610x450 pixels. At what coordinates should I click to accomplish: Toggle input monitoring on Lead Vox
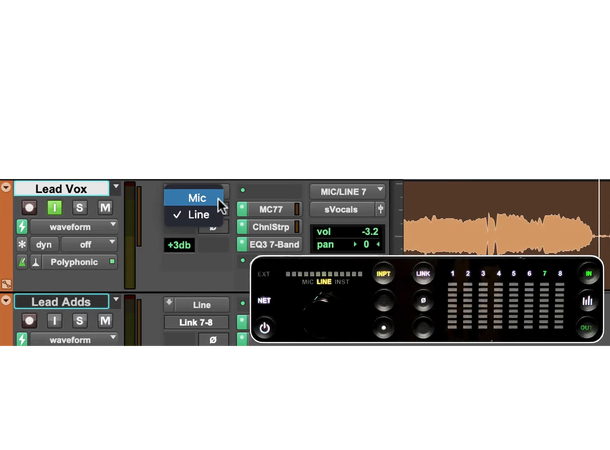coord(54,207)
